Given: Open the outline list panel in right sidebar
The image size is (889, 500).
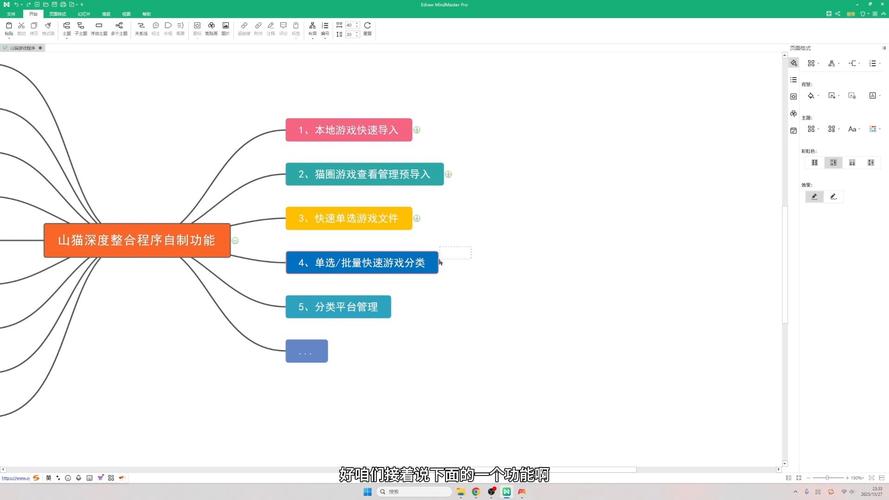Looking at the screenshot, I should tap(793, 80).
